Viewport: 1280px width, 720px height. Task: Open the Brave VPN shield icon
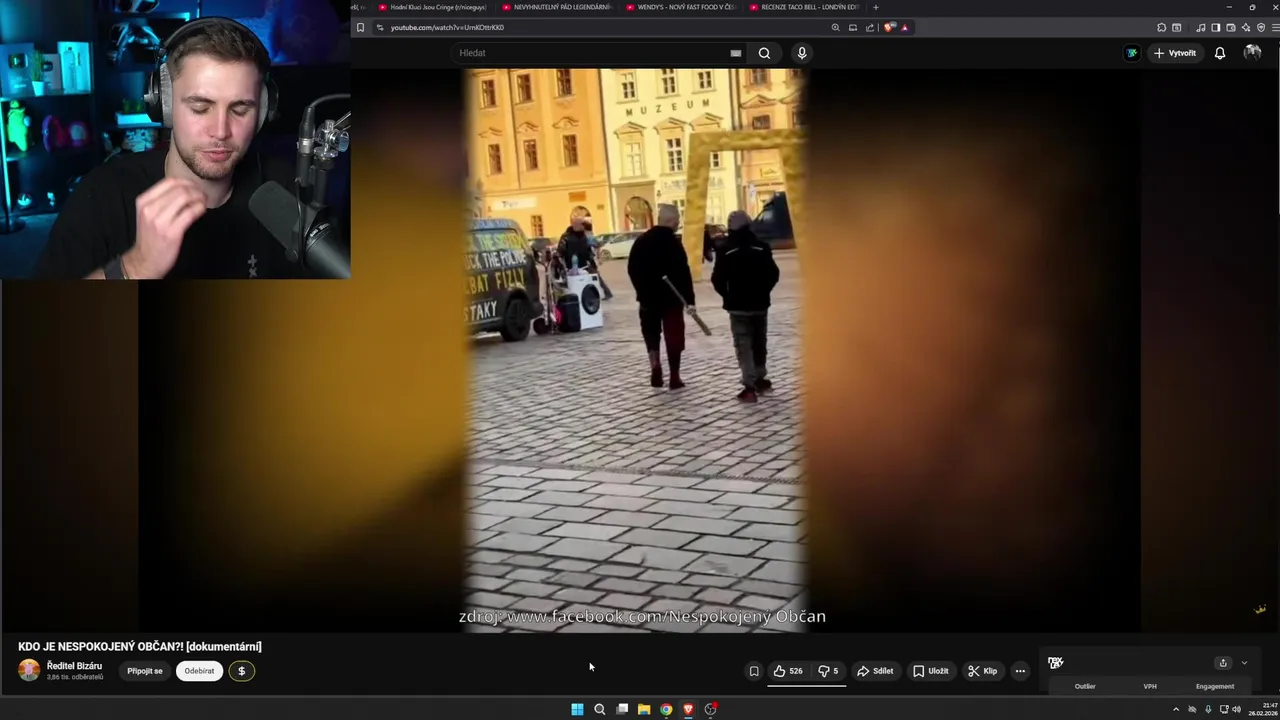1261,28
